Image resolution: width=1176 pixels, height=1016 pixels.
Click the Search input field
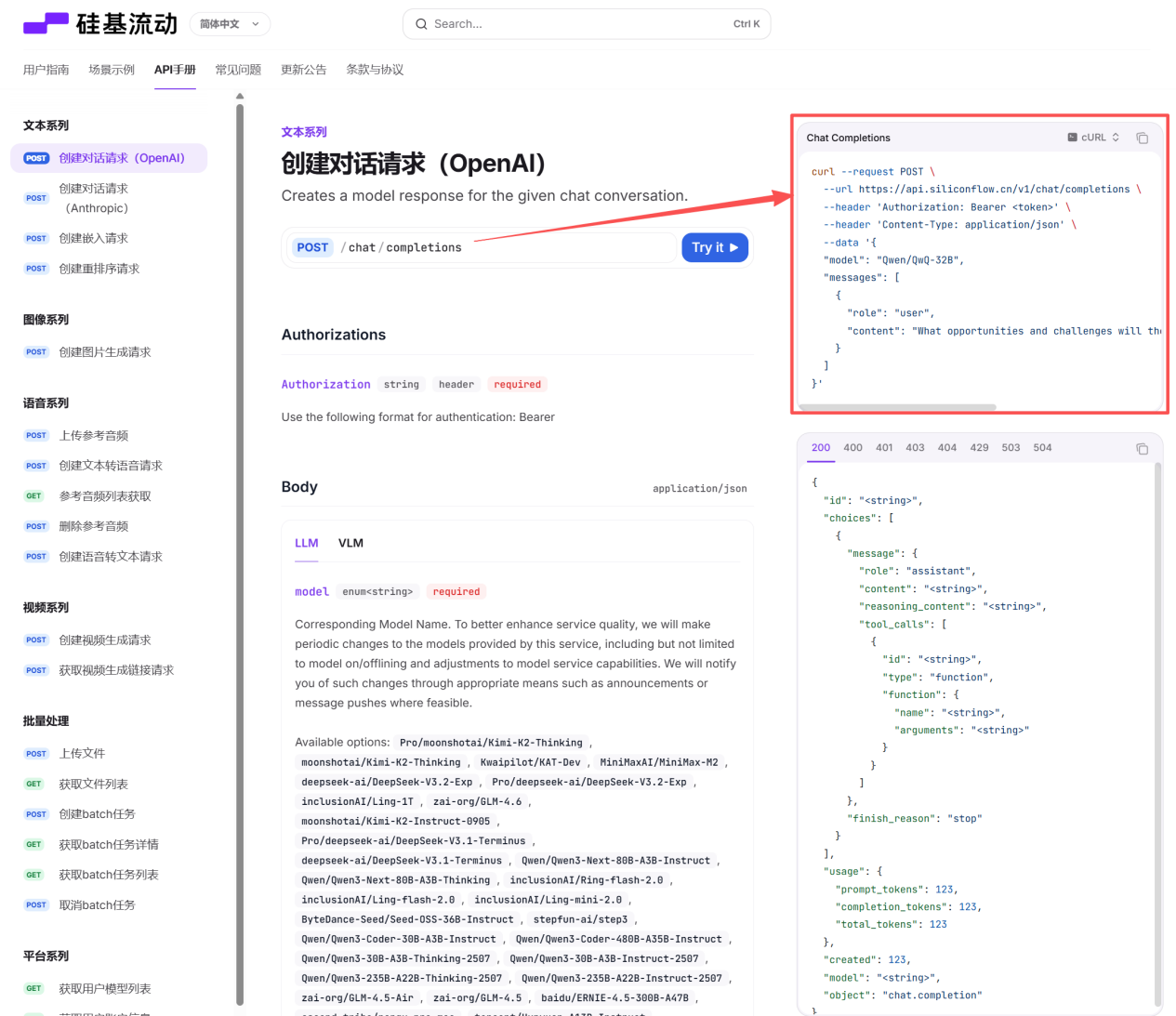pos(587,24)
